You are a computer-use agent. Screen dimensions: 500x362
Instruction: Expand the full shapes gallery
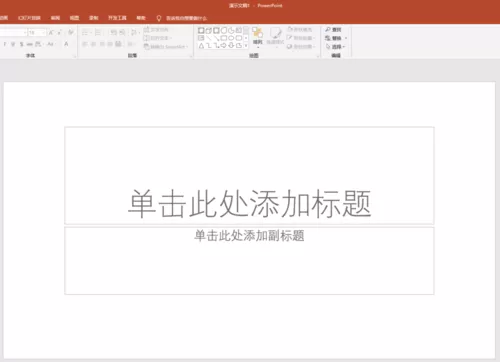pos(246,46)
